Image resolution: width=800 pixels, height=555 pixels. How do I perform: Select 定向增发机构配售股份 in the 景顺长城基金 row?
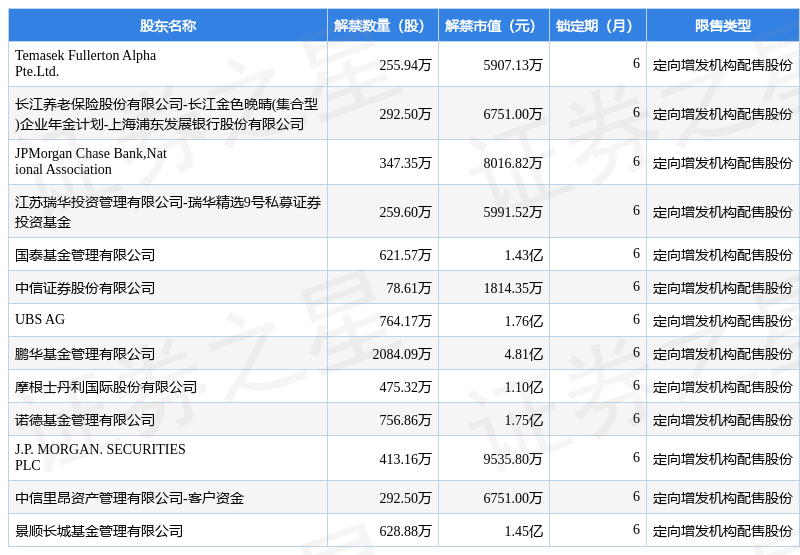pos(722,531)
